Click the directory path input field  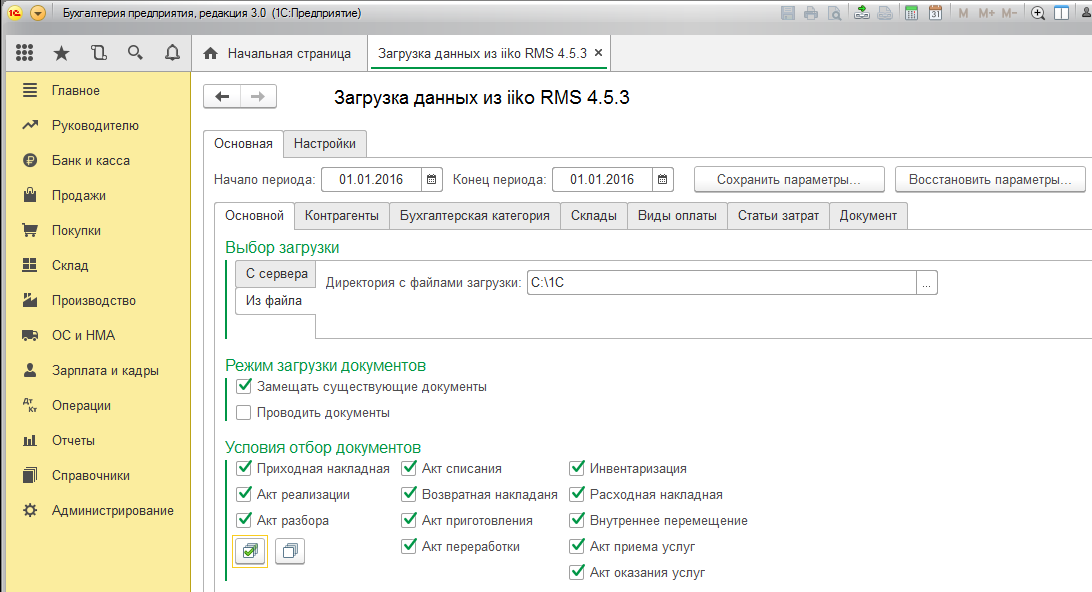tap(720, 284)
